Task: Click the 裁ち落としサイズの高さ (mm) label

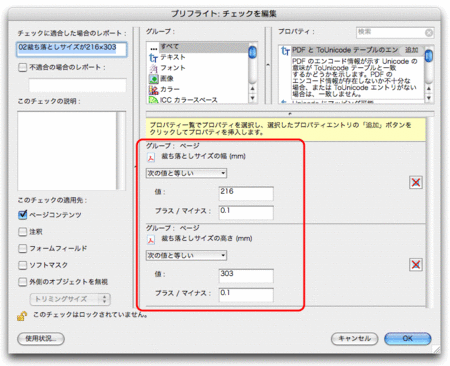Action: tap(207, 238)
